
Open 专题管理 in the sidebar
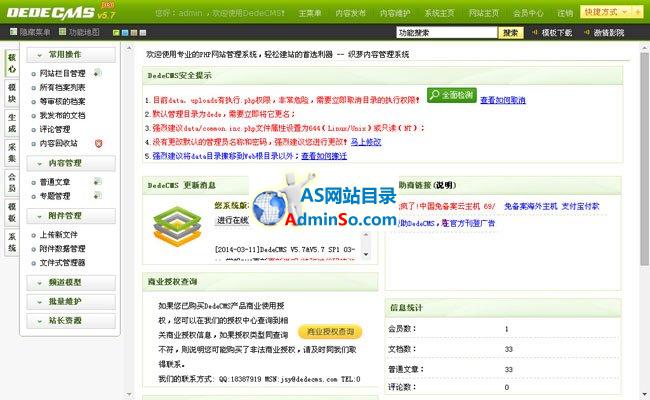(x=55, y=196)
